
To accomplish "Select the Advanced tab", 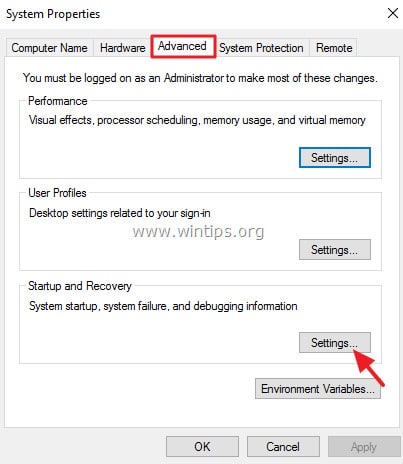I will tap(183, 46).
